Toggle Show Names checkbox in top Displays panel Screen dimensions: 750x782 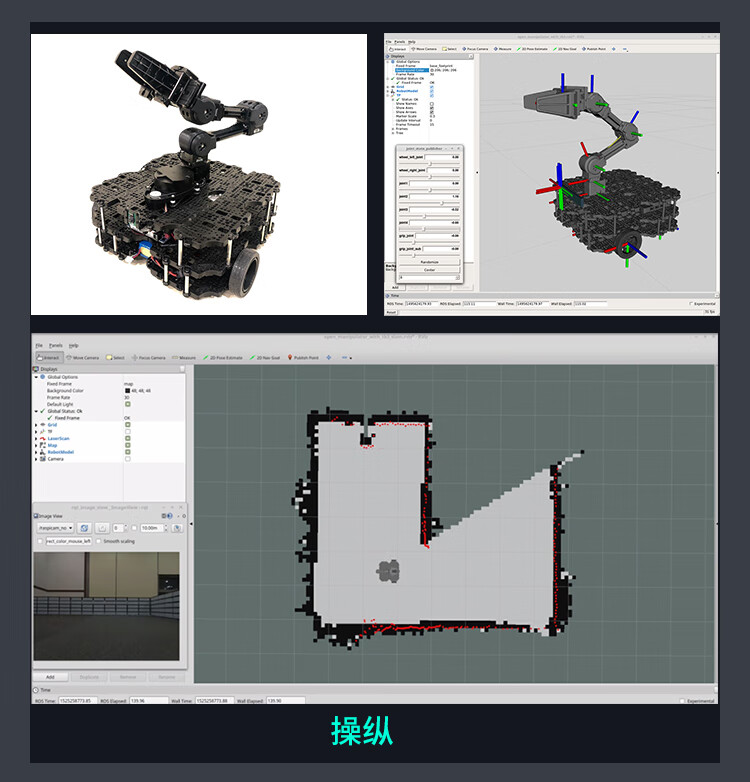(431, 104)
